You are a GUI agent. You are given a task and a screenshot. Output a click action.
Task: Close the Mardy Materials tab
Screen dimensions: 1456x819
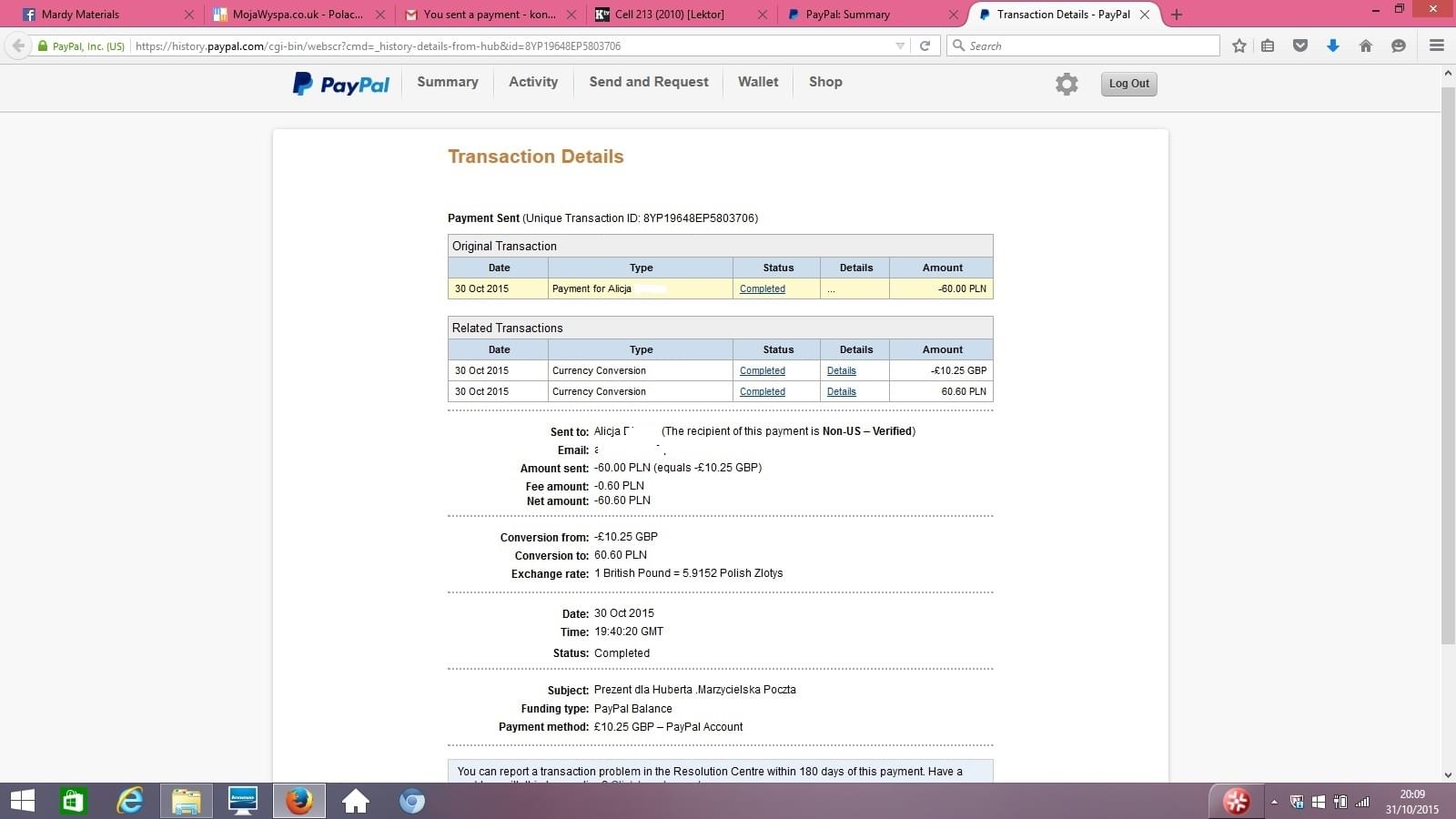click(x=189, y=15)
